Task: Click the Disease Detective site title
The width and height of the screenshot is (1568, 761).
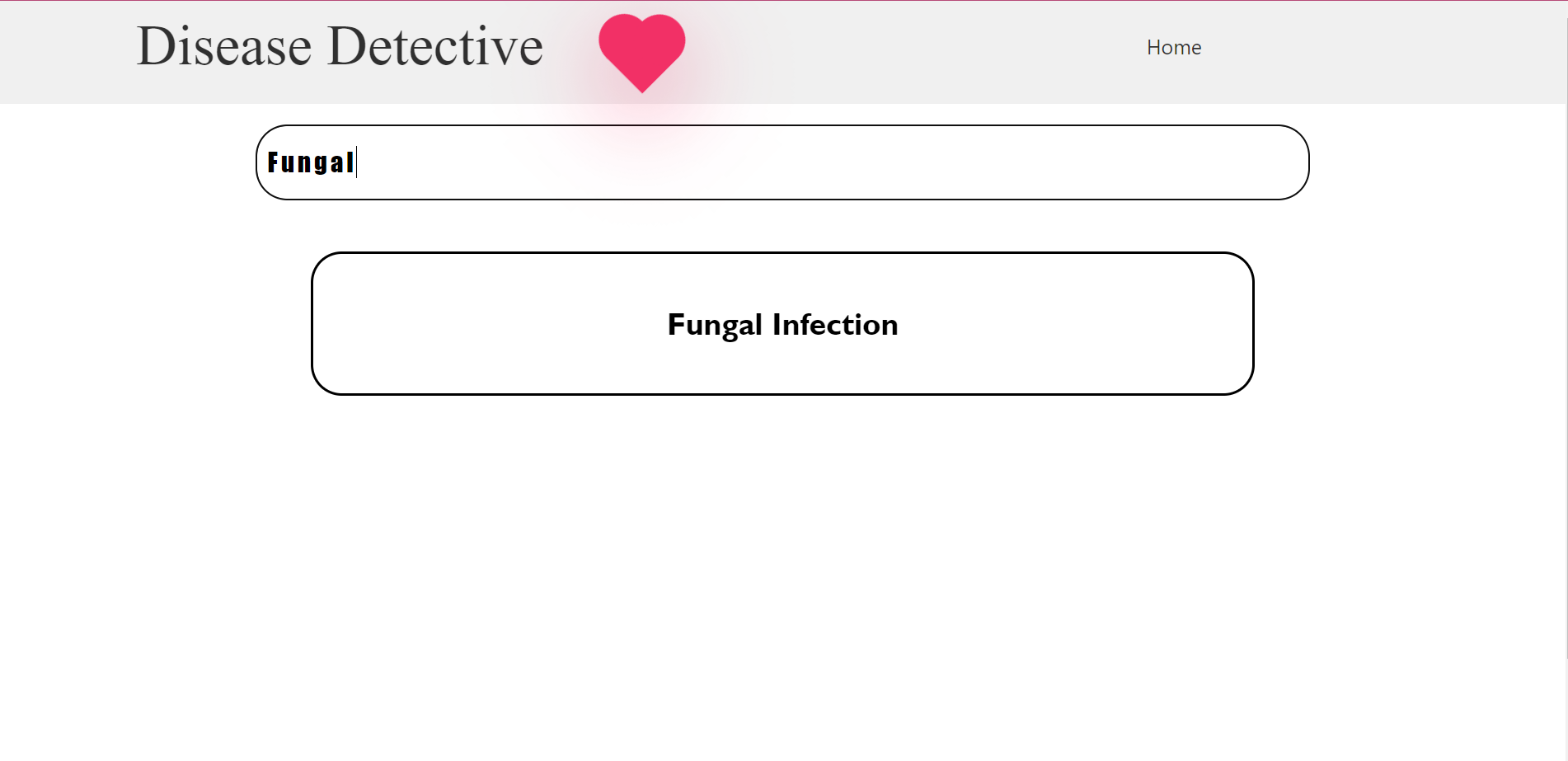Action: pyautogui.click(x=339, y=45)
